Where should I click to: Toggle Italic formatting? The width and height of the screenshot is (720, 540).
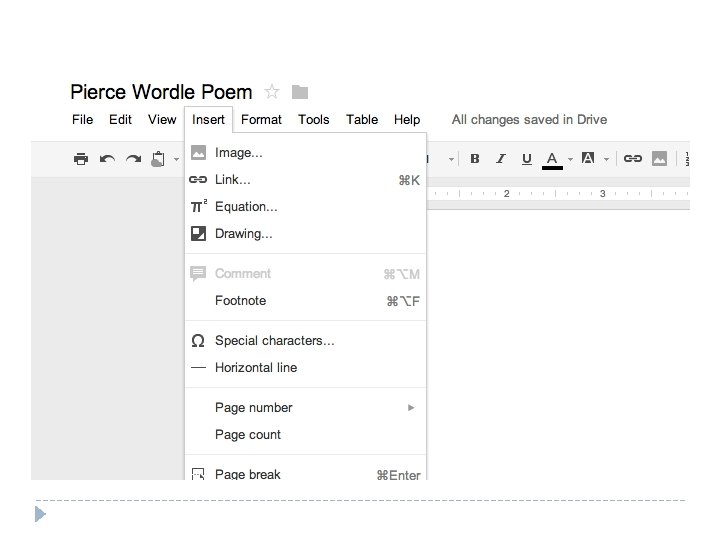click(x=501, y=159)
